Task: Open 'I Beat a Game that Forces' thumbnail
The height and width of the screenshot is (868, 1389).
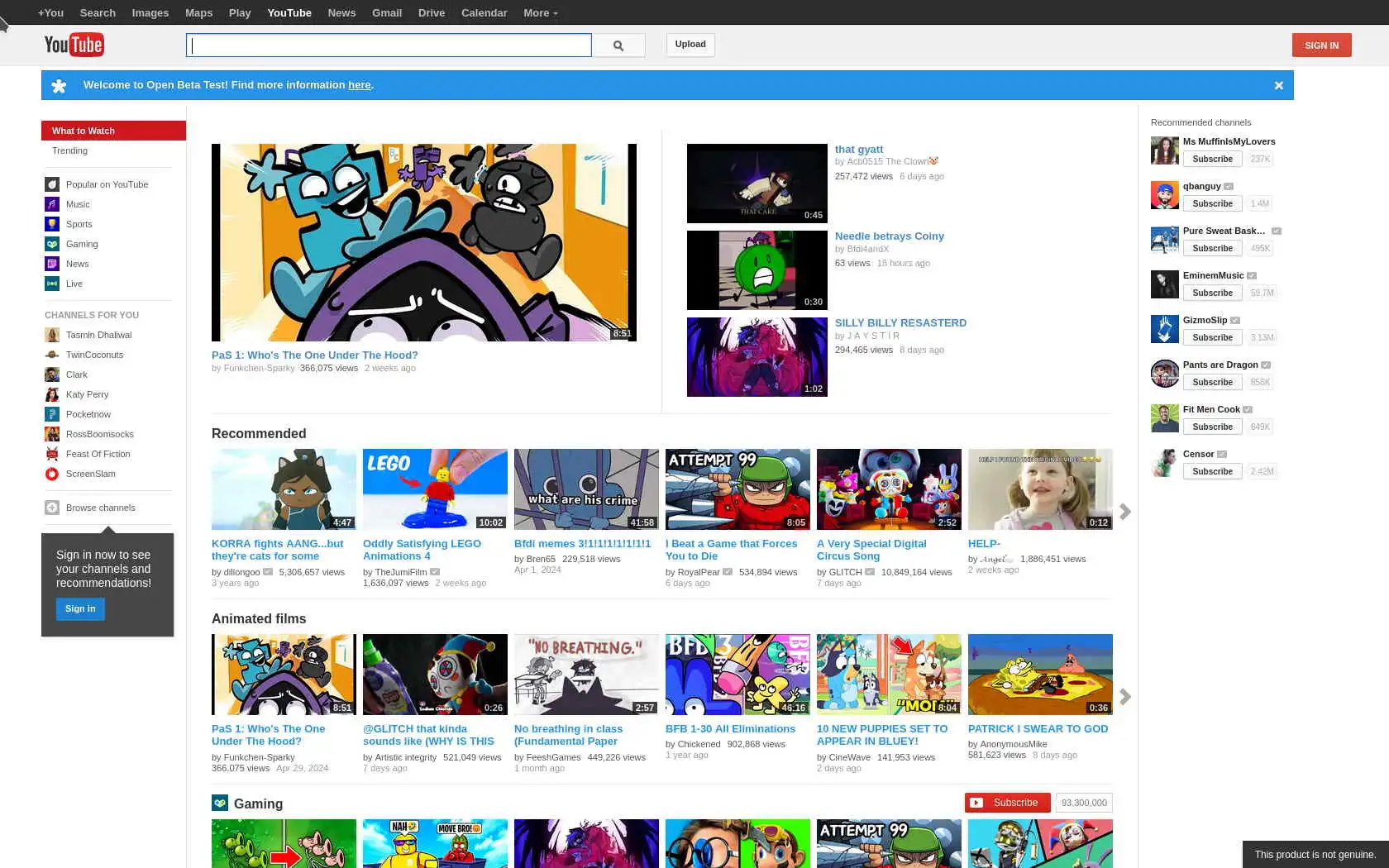Action: click(737, 489)
